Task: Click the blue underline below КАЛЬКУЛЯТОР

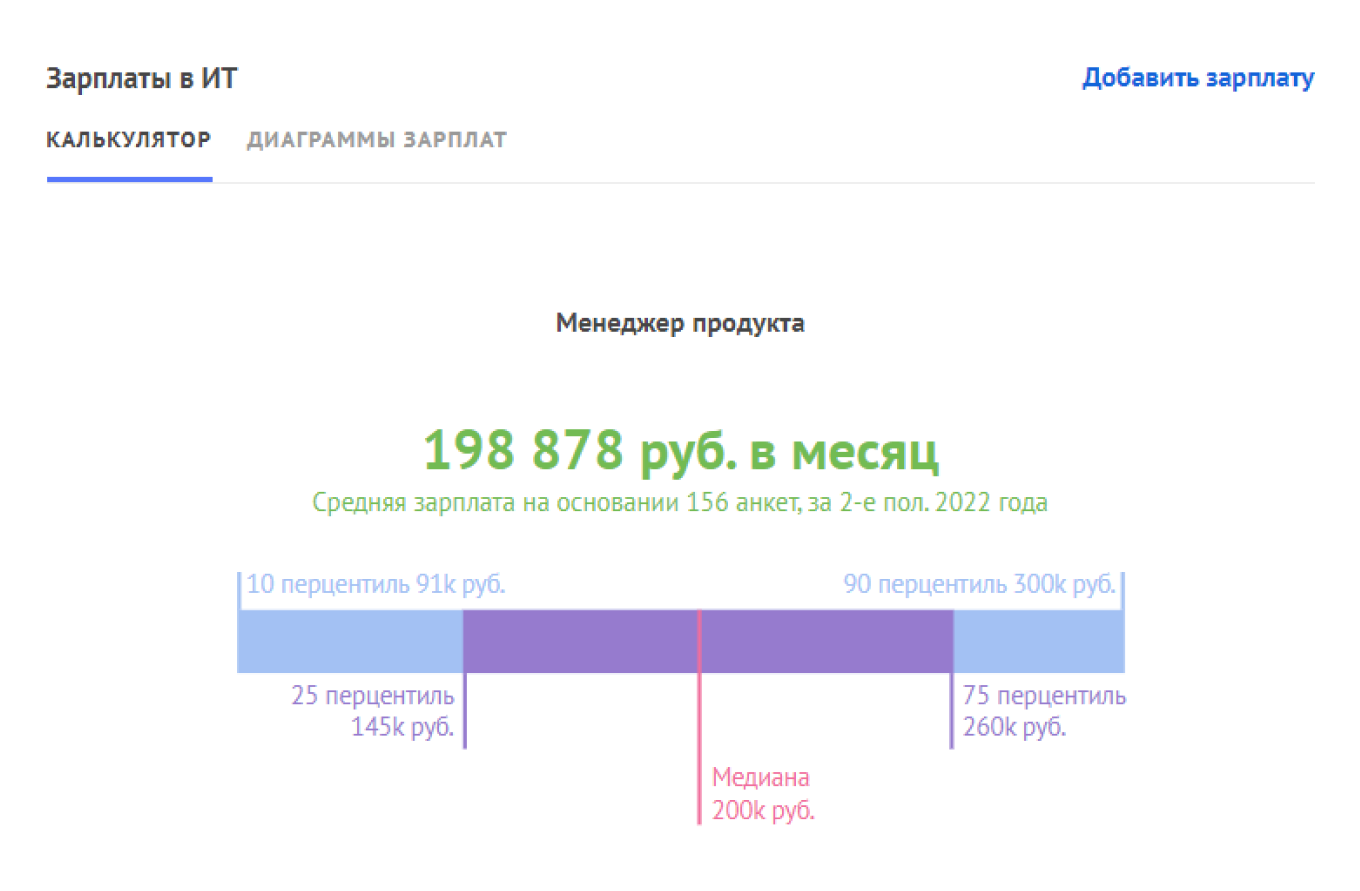Action: tap(130, 181)
